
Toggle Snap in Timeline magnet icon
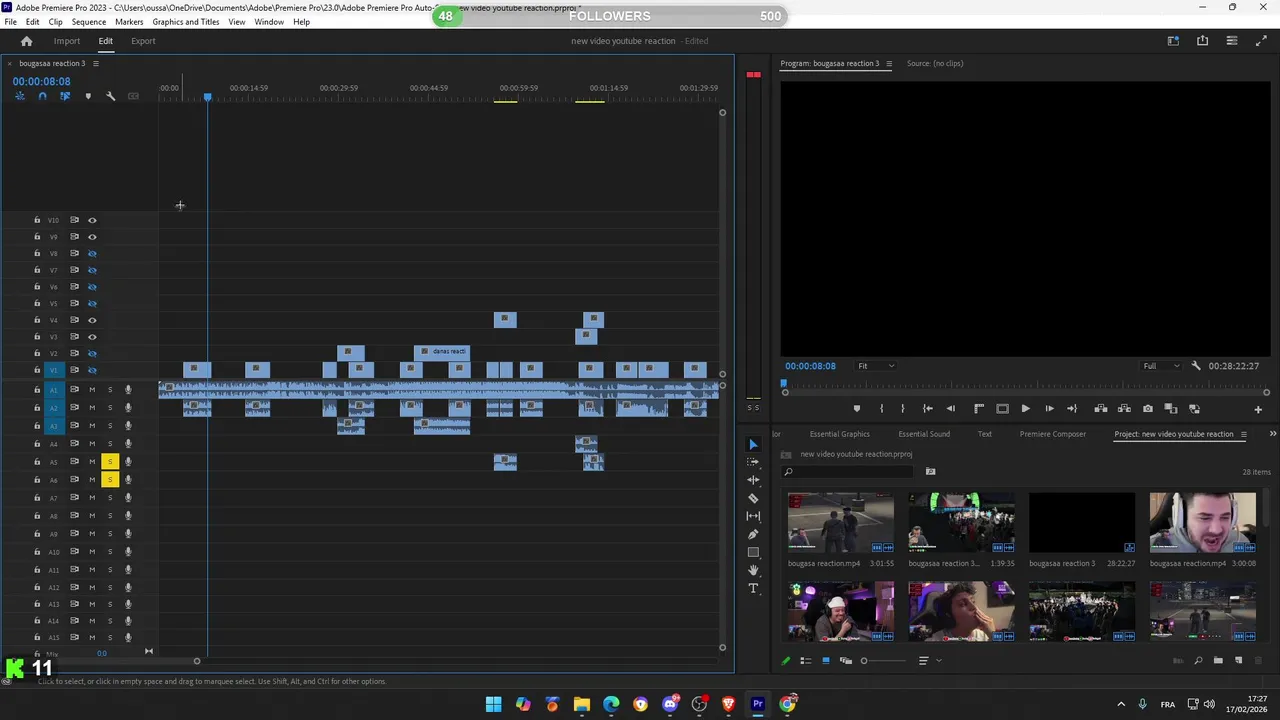[x=42, y=96]
